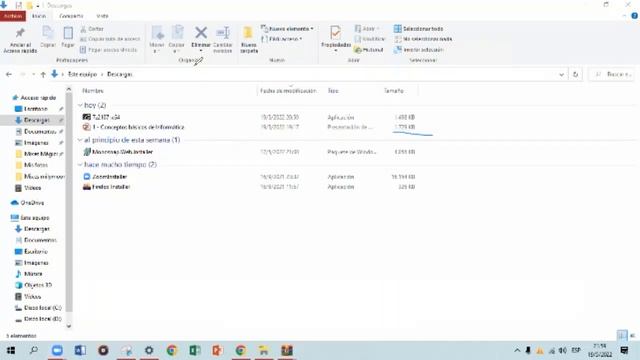The image size is (640, 360).
Task: Select the Conceptos básicos de Informática file
Action: 138,127
